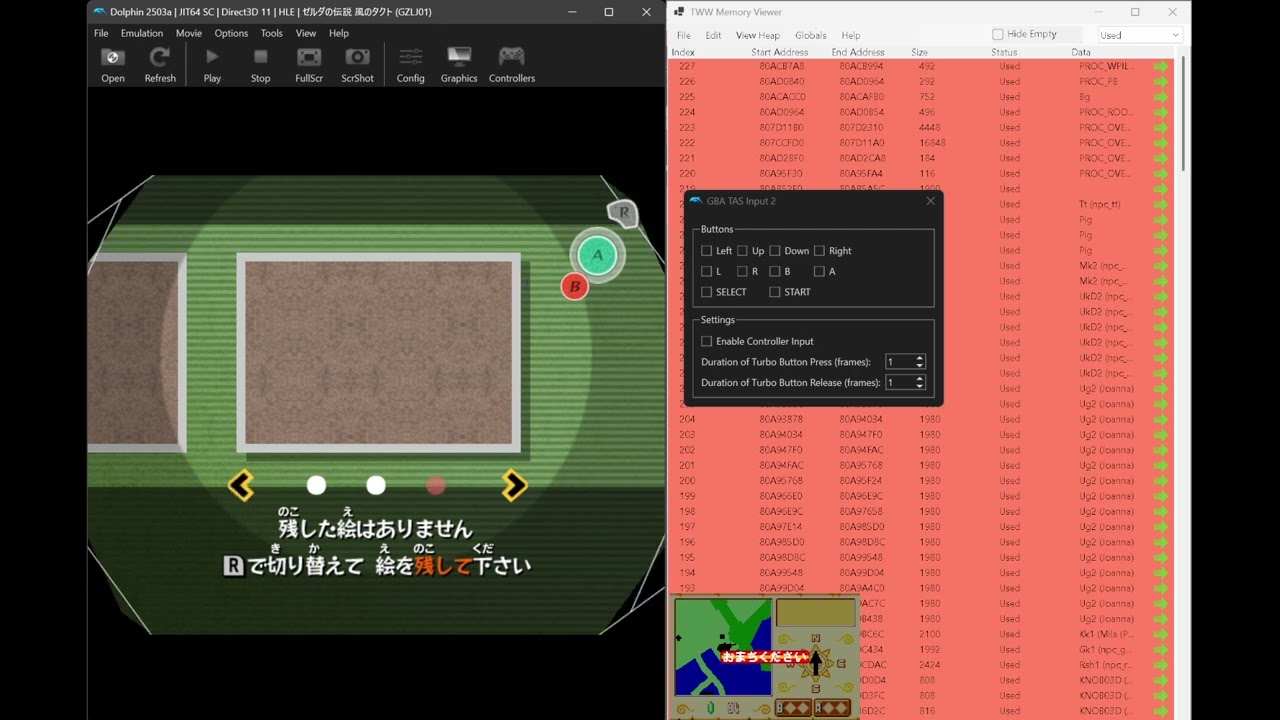Image resolution: width=1280 pixels, height=720 pixels.
Task: Click the R button icon in game view
Action: coord(623,212)
